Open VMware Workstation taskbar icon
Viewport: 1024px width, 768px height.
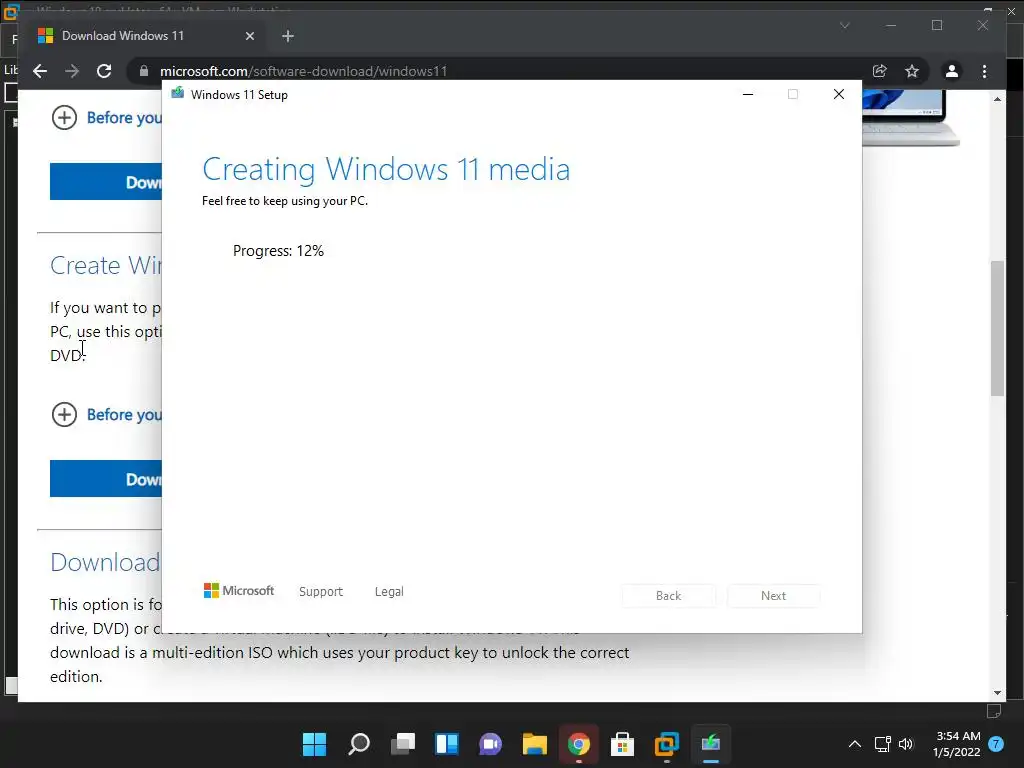pos(667,744)
